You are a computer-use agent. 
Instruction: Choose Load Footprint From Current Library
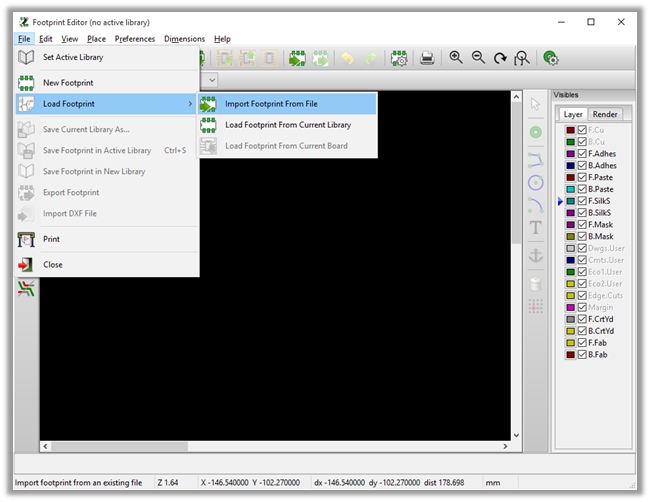[287, 125]
